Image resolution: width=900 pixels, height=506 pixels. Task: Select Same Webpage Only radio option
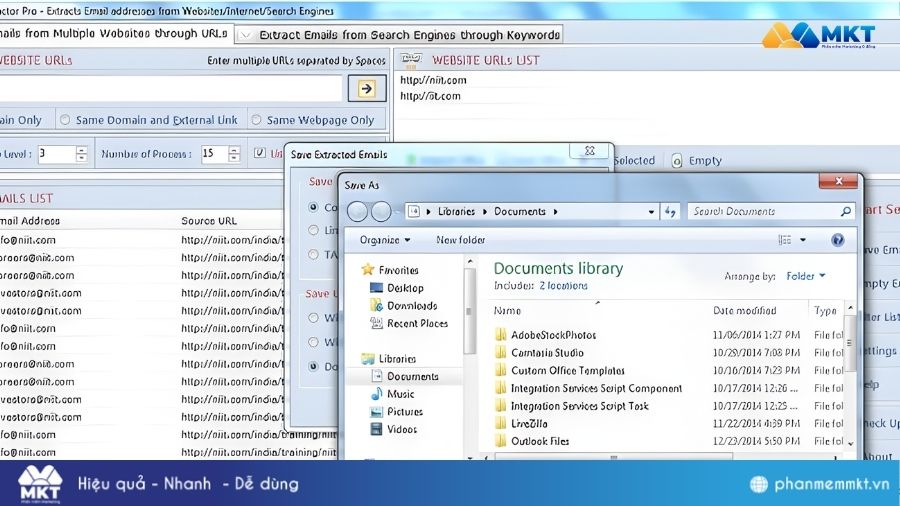(313, 120)
